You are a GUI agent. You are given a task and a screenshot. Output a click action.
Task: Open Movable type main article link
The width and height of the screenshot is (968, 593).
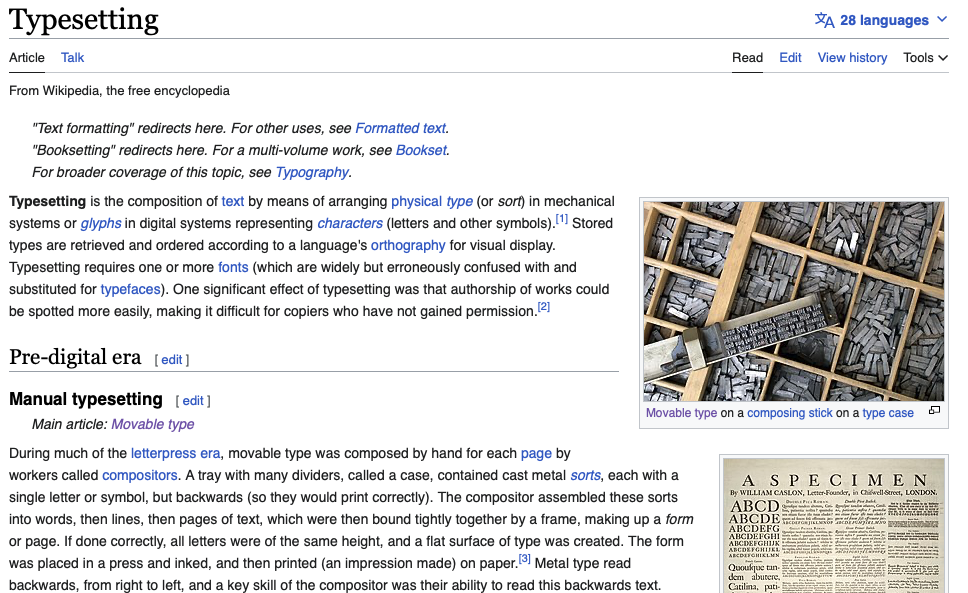(x=152, y=425)
